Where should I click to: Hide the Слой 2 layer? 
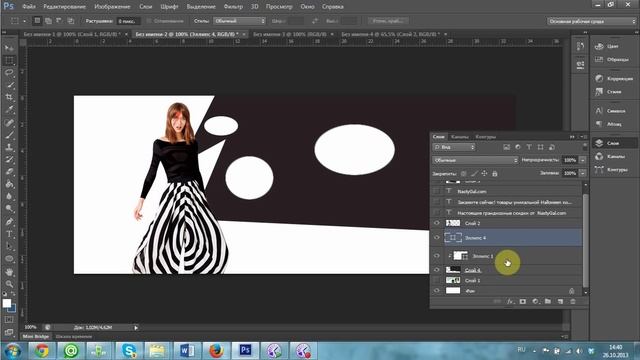437,223
